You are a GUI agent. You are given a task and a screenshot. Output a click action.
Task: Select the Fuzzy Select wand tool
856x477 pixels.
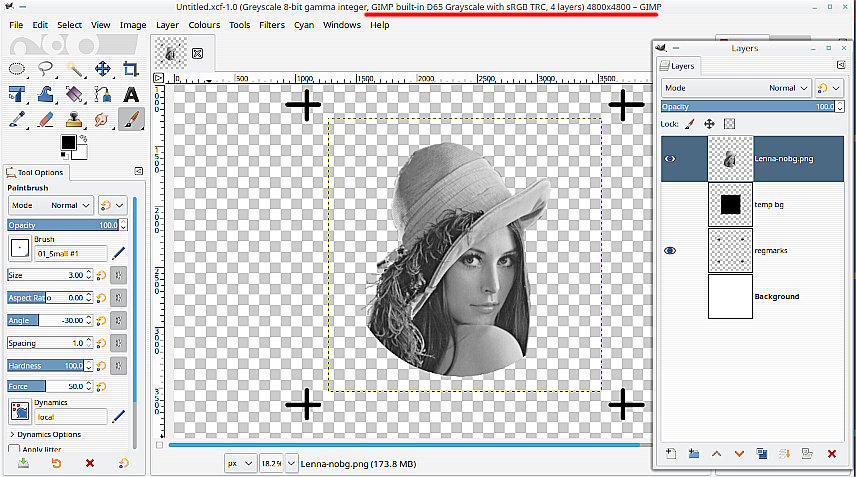click(x=75, y=69)
